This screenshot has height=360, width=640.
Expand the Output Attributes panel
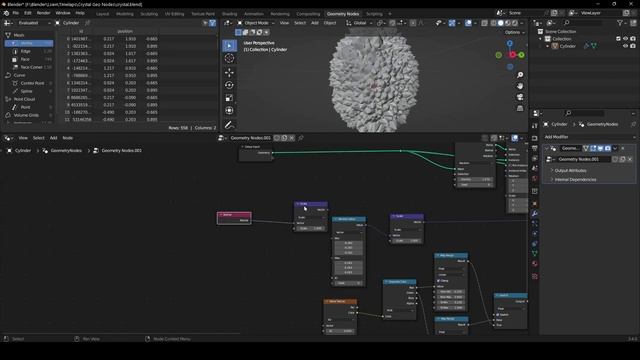pos(570,171)
